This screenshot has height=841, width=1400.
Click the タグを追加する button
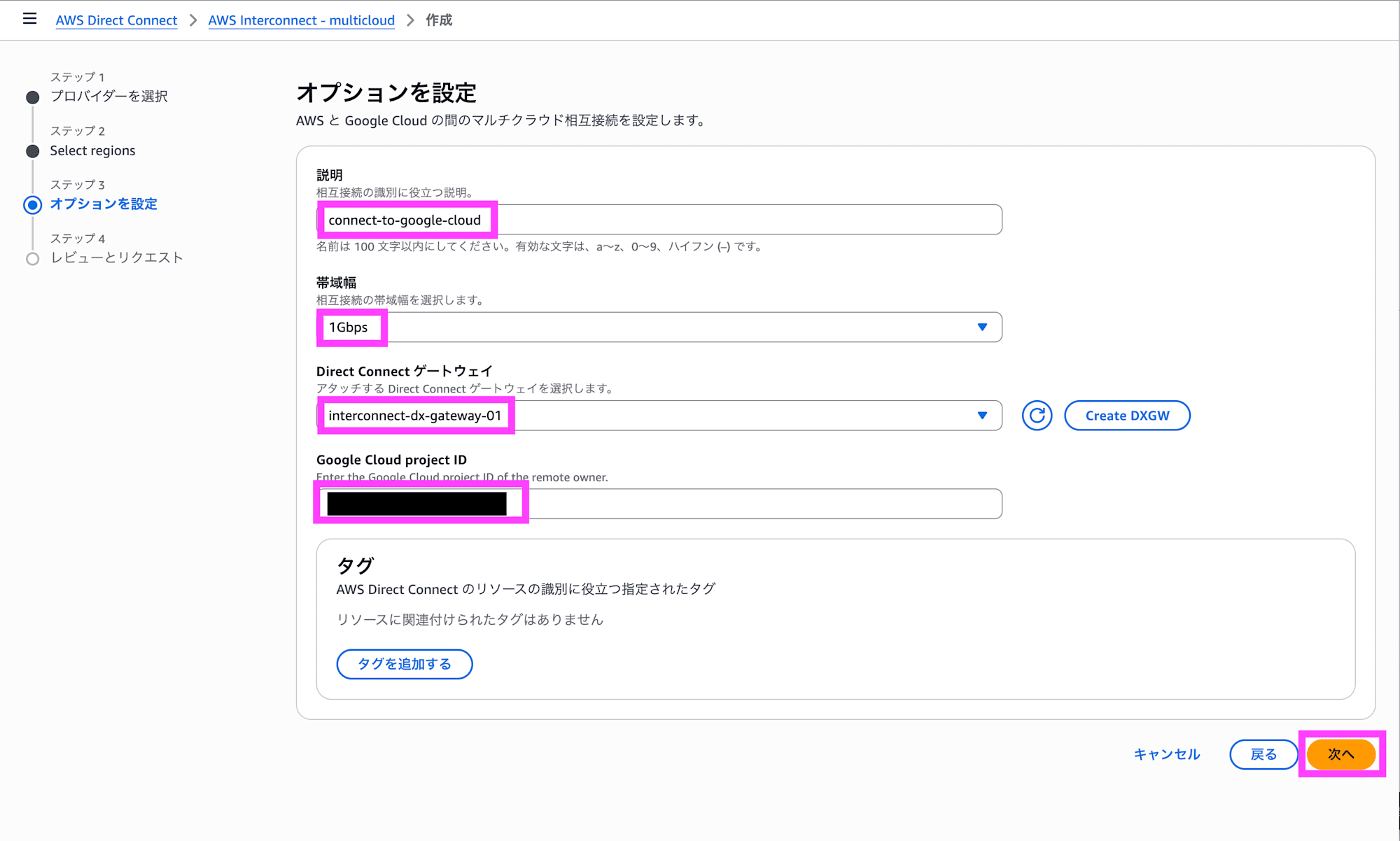point(404,664)
